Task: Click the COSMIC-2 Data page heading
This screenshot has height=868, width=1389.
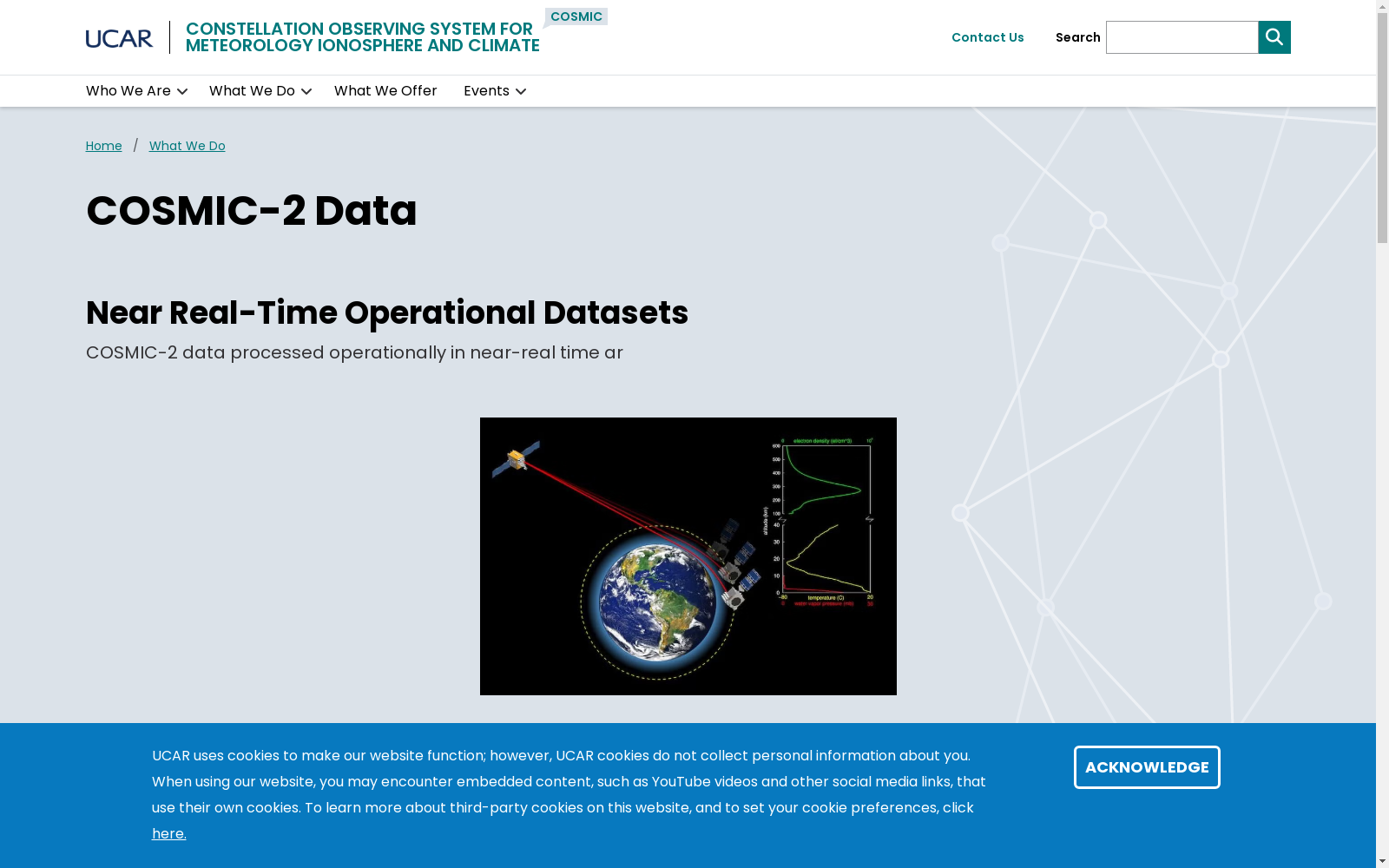Action: (x=252, y=211)
